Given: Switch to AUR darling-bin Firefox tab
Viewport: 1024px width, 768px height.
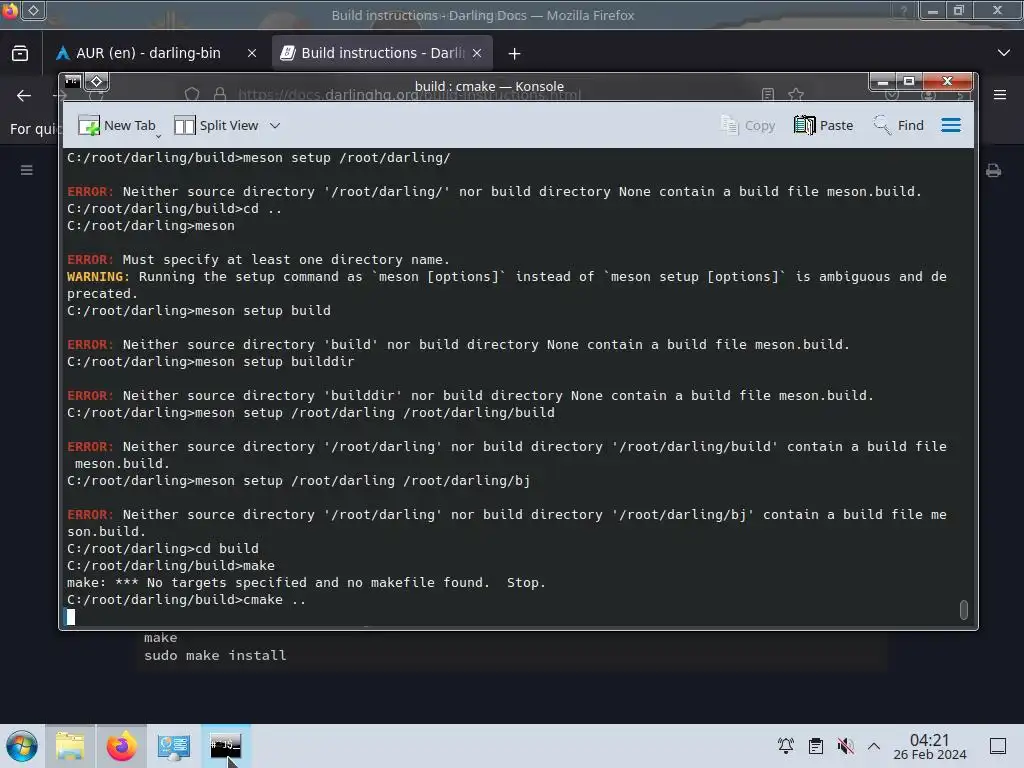Looking at the screenshot, I should tap(148, 53).
